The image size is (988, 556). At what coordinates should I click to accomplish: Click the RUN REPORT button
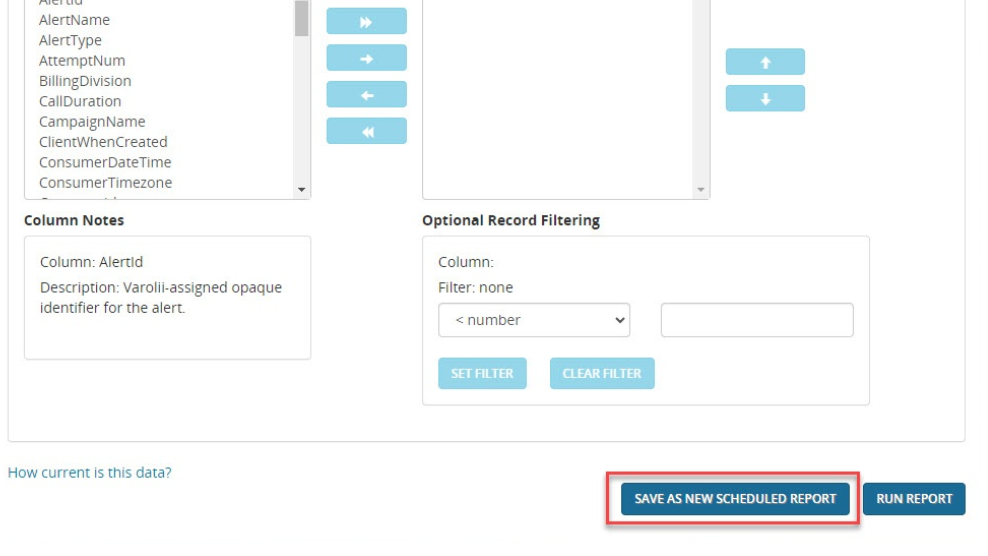click(x=914, y=499)
